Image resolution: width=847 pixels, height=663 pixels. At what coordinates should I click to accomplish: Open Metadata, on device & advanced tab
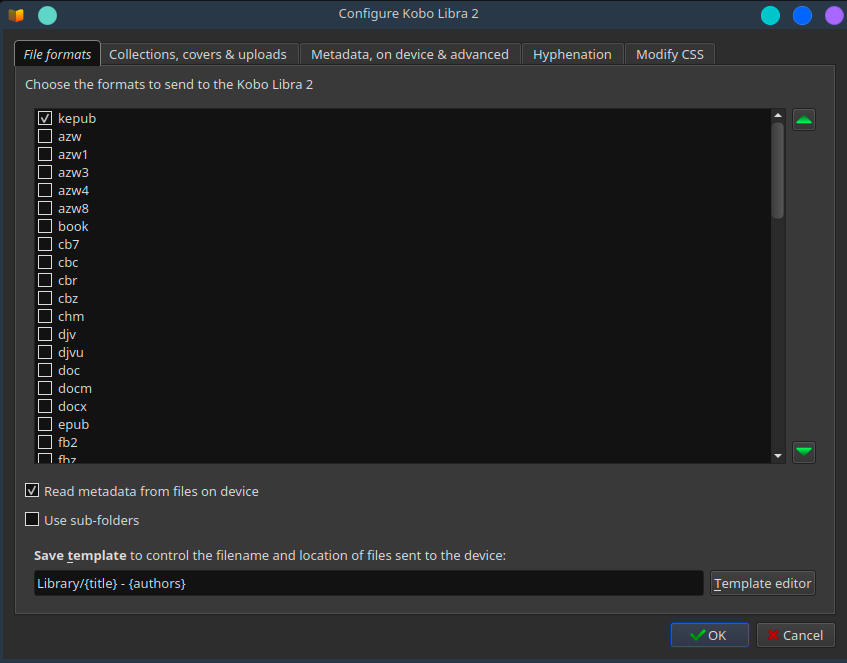point(409,55)
